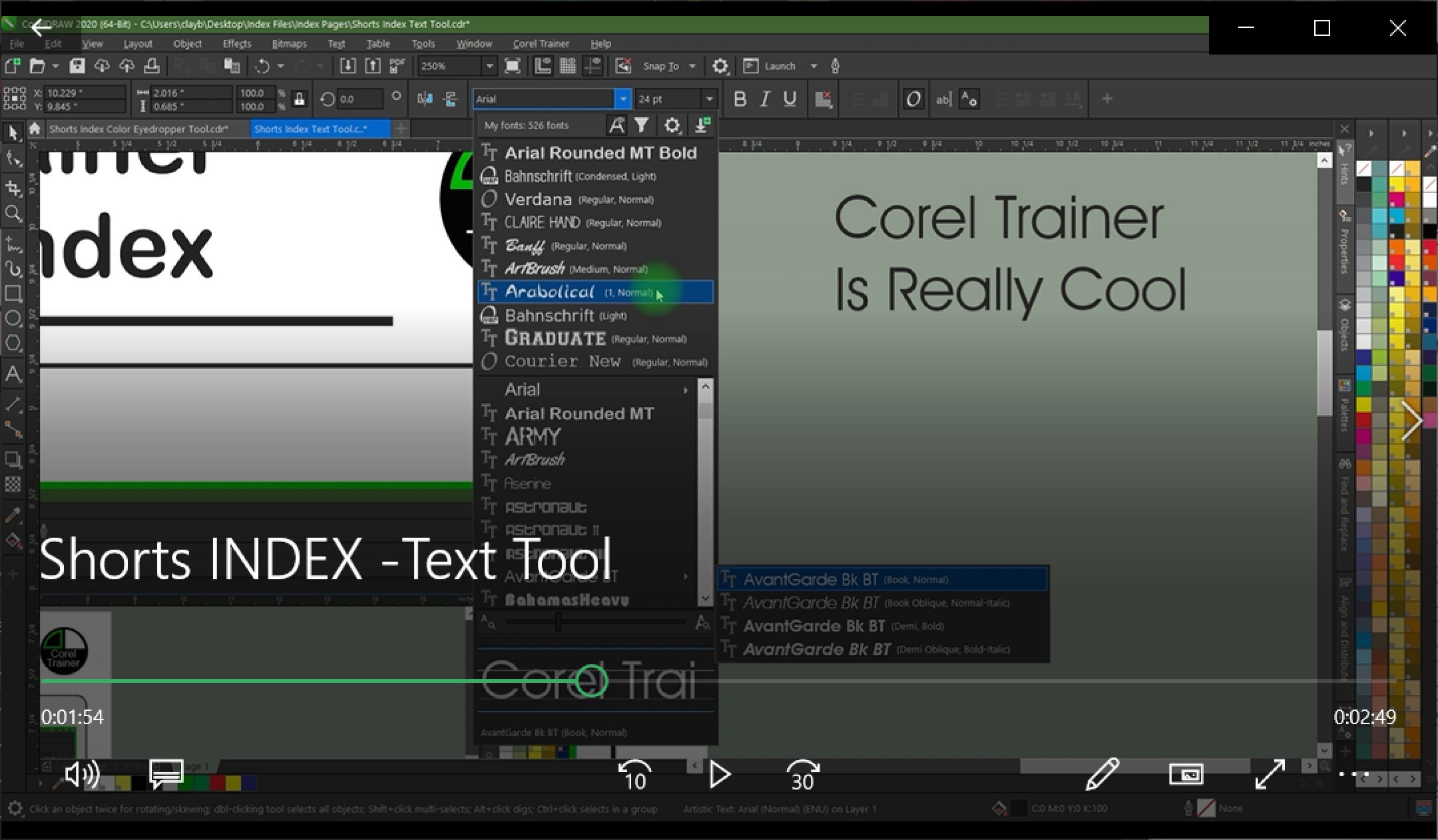Select the Text tool in toolbox
This screenshot has width=1438, height=840.
(13, 375)
